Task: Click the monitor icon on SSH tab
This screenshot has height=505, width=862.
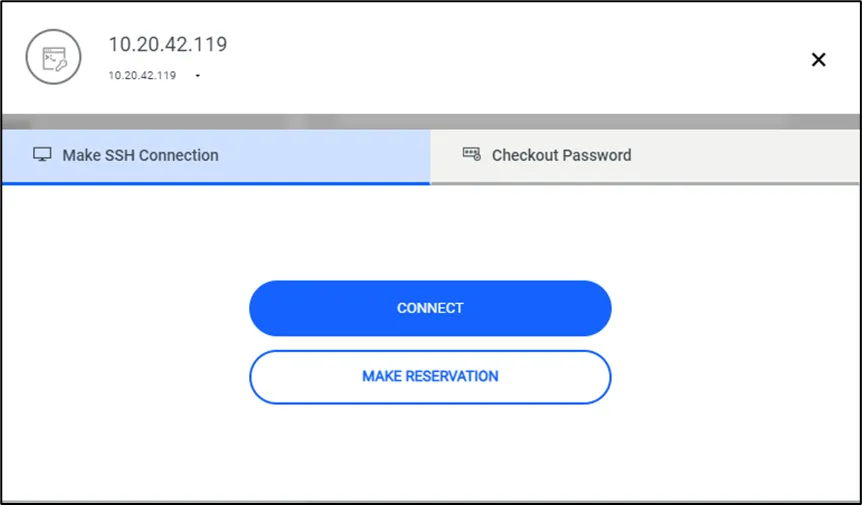Action: [42, 155]
